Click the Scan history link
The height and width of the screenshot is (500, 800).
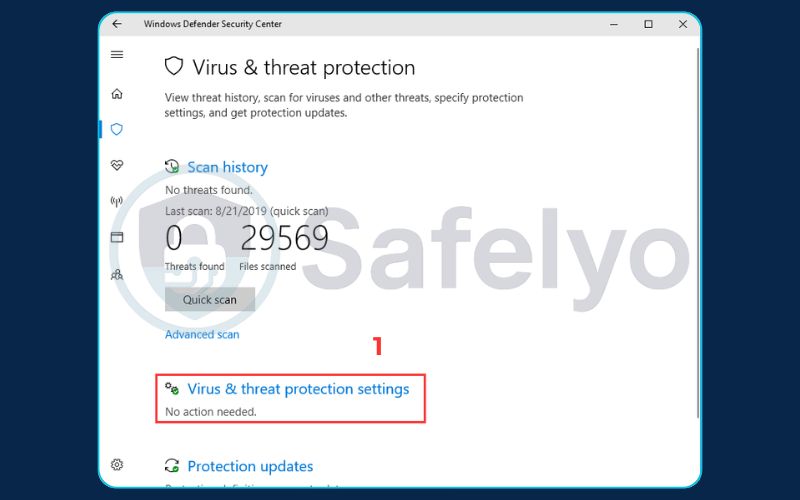(227, 167)
